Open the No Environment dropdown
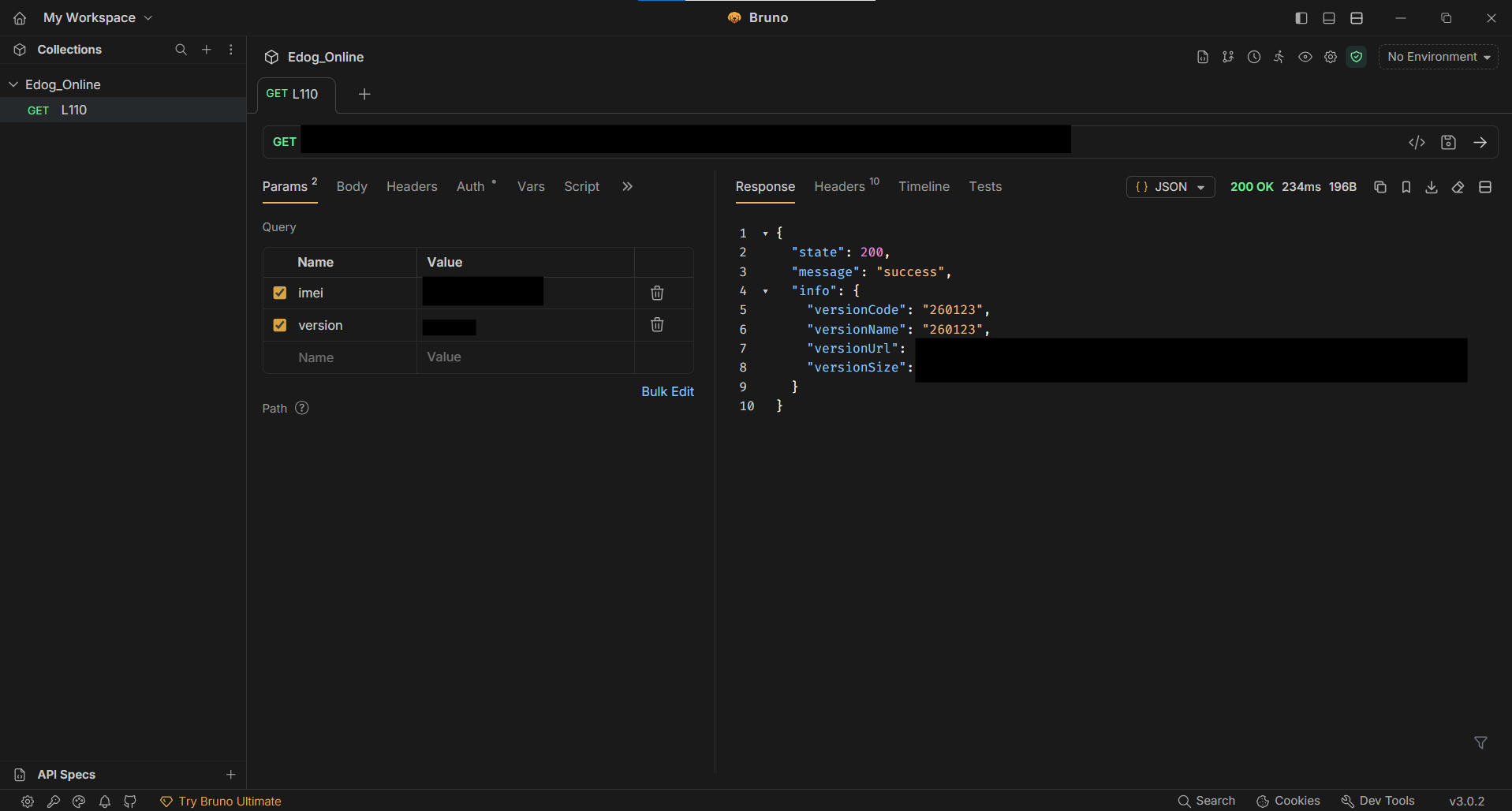The image size is (1512, 811). pyautogui.click(x=1438, y=57)
